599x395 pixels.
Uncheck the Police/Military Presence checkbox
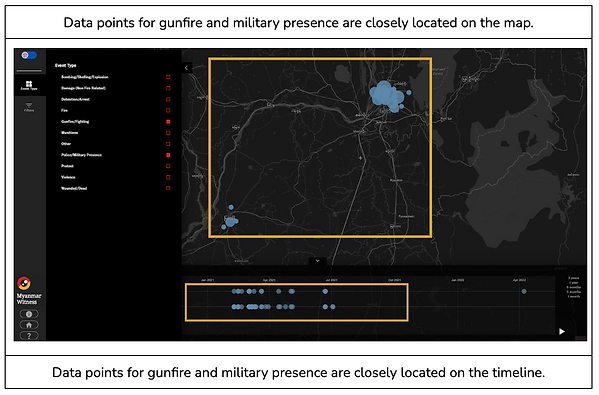(x=168, y=155)
